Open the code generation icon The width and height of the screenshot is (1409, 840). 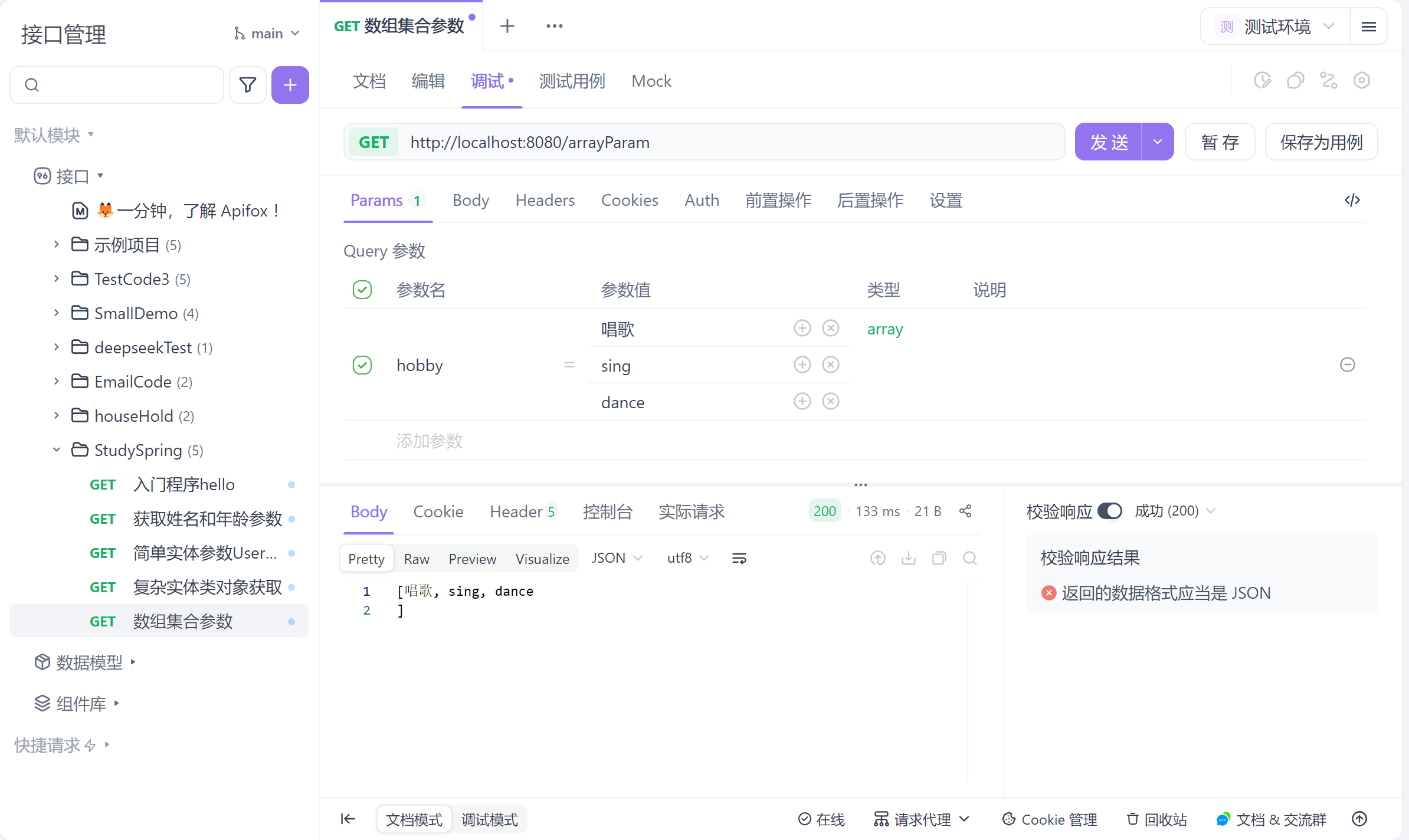click(1352, 201)
